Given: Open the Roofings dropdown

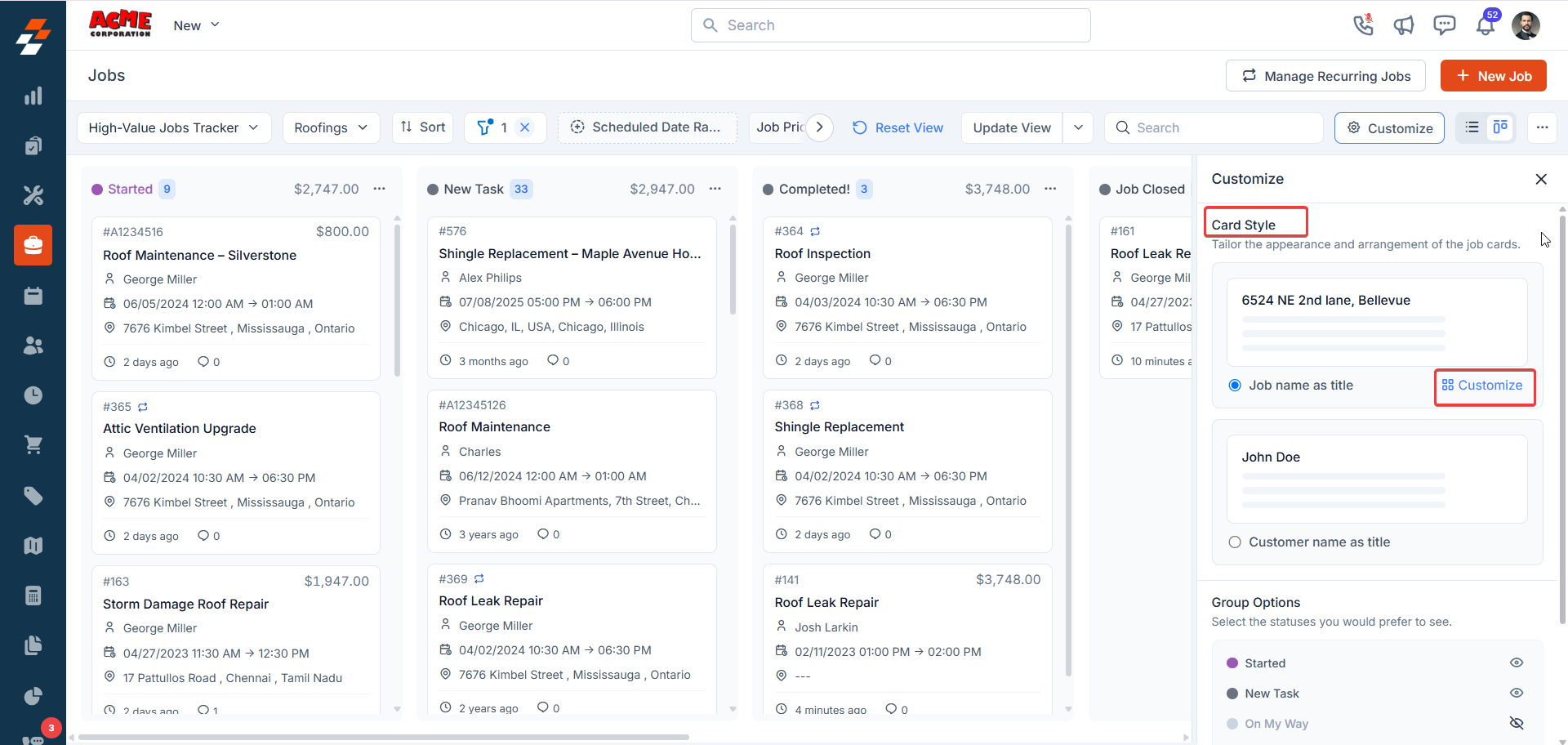Looking at the screenshot, I should (x=331, y=127).
